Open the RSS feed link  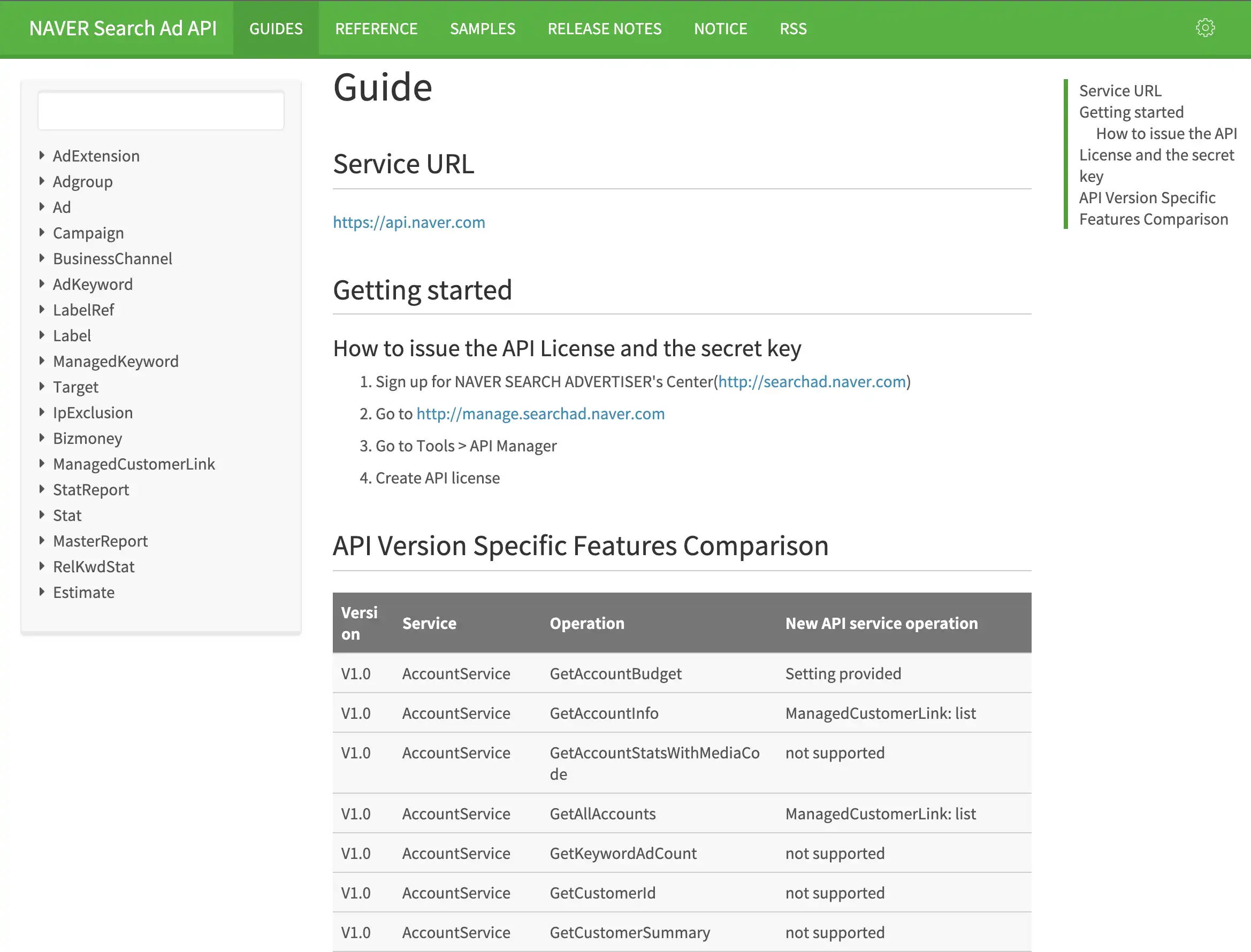792,29
